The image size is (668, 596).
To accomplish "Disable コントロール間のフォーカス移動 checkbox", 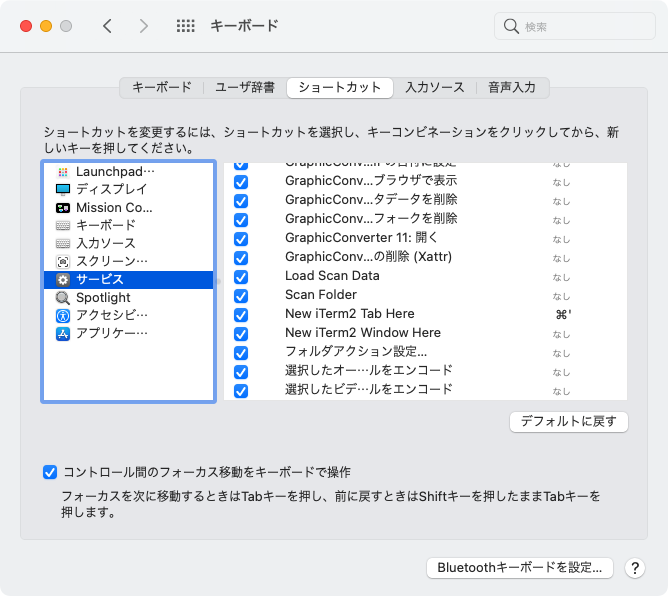I will 50,472.
